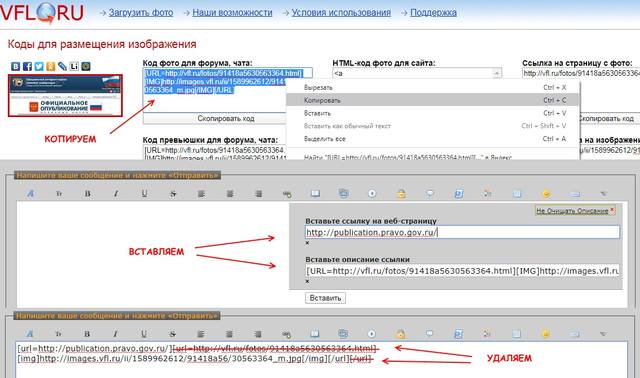640x378 pixels.
Task: Share the photo to LiveJournal pencil icon
Action: click(62, 66)
